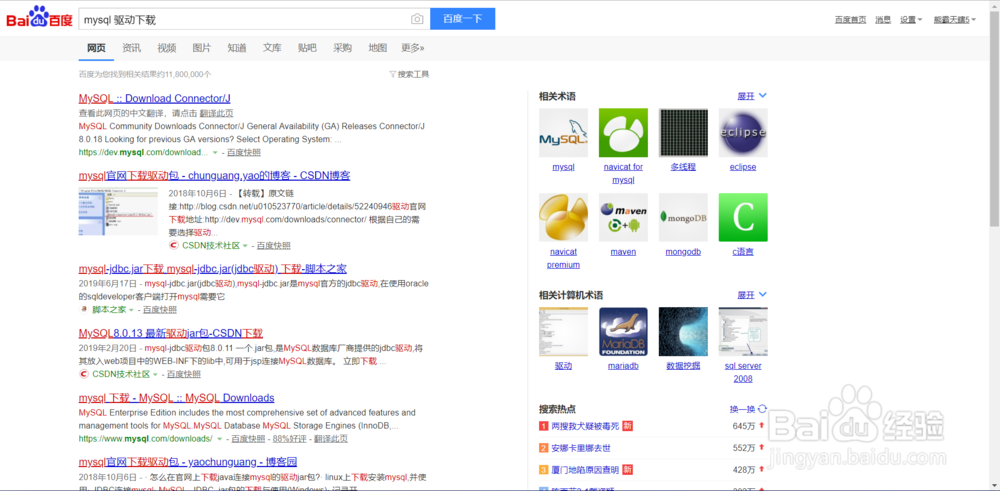
Task: Click CSDN icon under MySQL8.0.13 result
Action: click(x=84, y=374)
